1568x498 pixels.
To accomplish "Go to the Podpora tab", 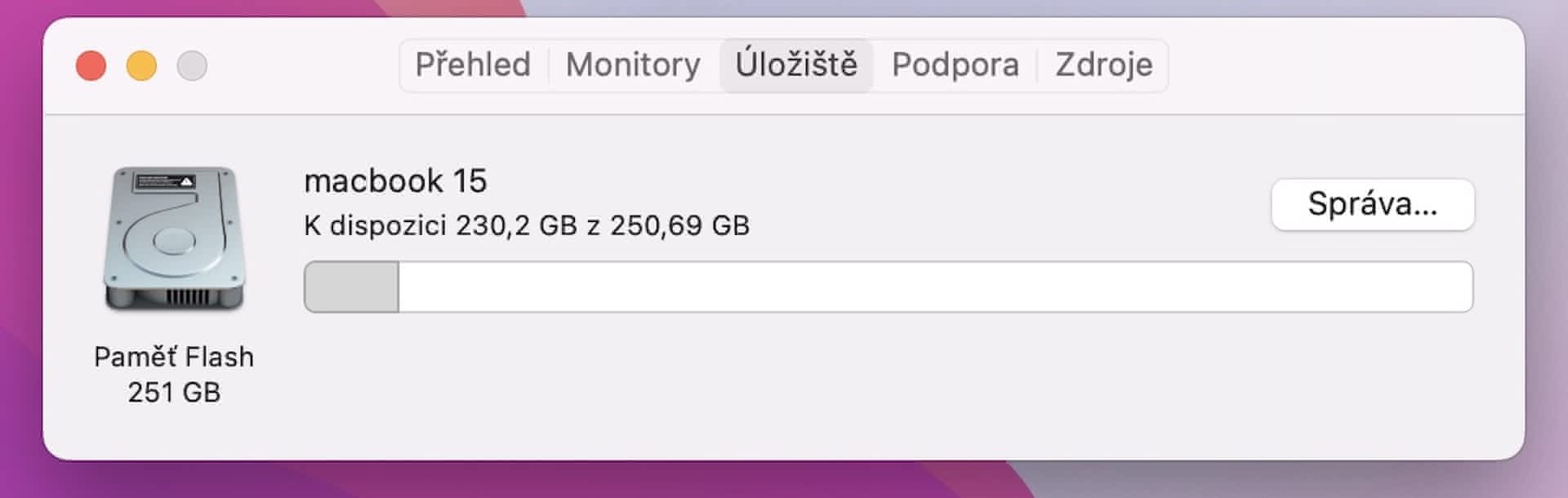I will (955, 64).
